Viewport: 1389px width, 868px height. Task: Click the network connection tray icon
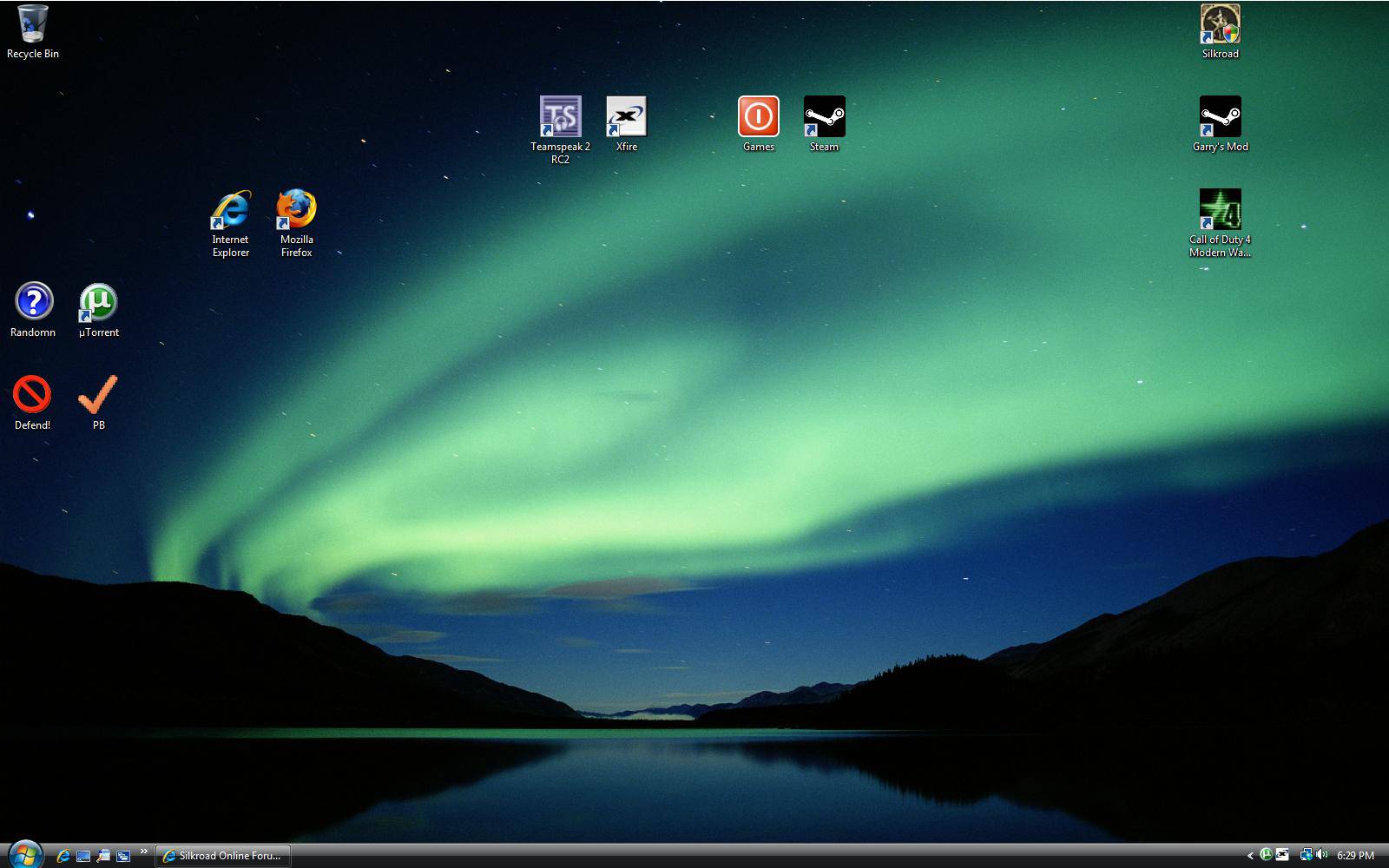pos(1306,855)
